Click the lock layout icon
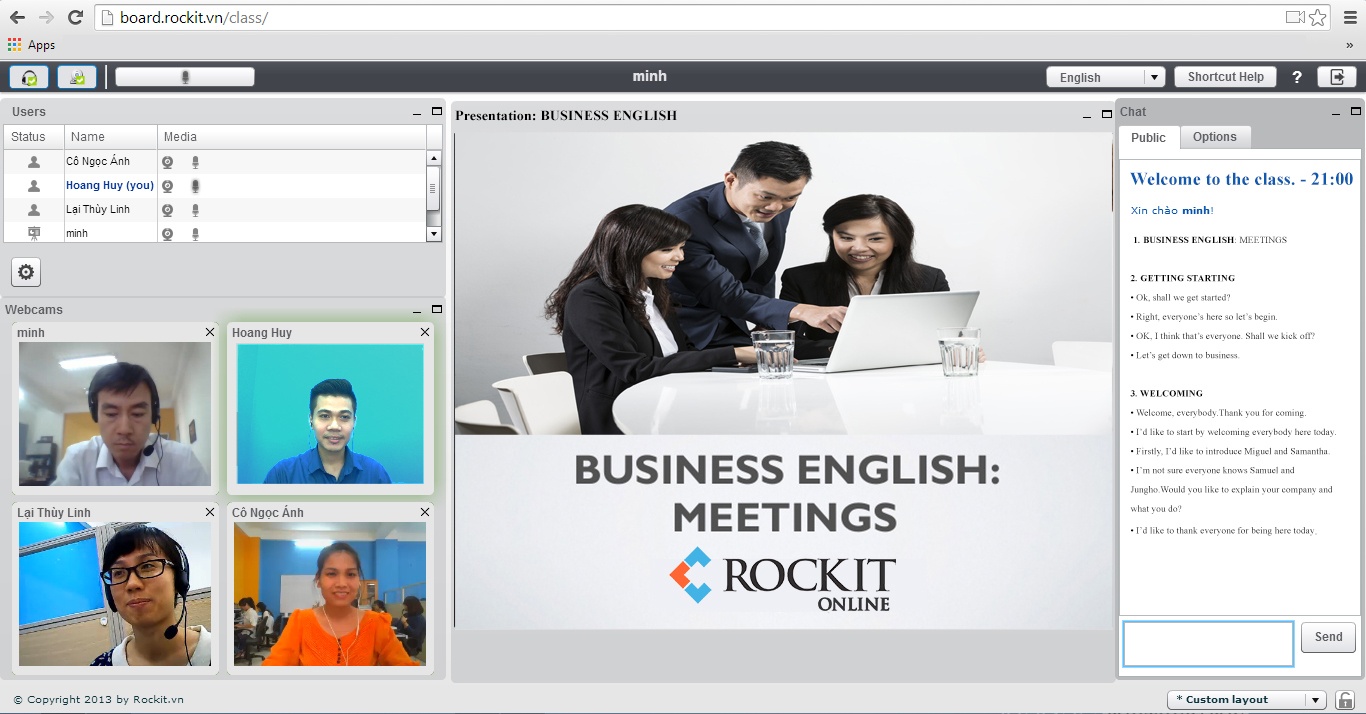 point(1346,700)
